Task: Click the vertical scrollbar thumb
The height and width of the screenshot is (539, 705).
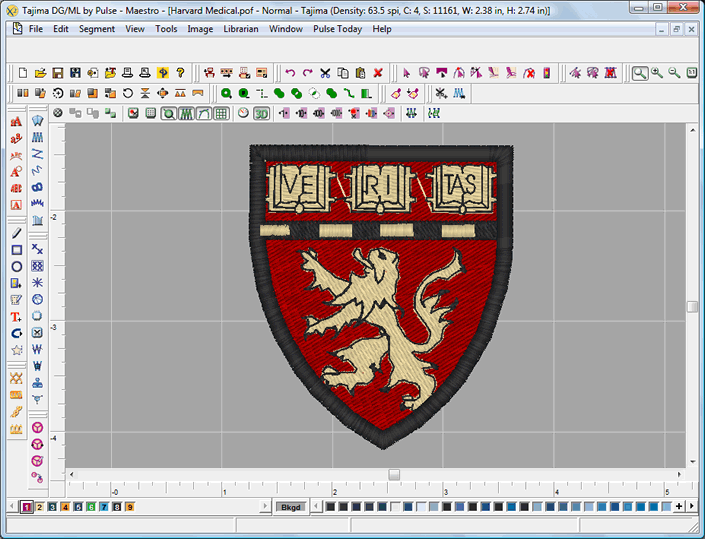Action: coord(692,307)
